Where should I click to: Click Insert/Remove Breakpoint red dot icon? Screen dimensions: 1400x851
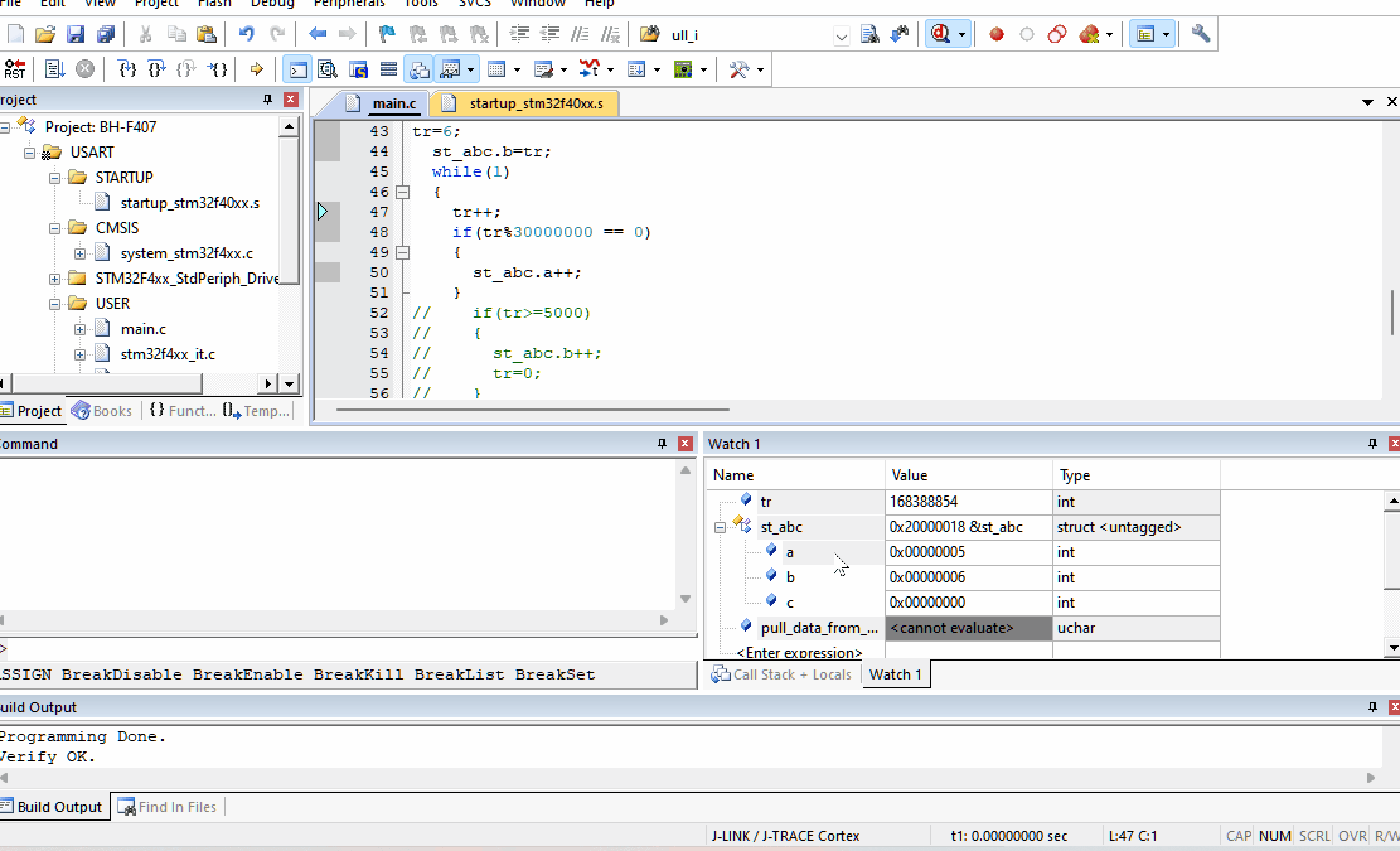tap(996, 35)
